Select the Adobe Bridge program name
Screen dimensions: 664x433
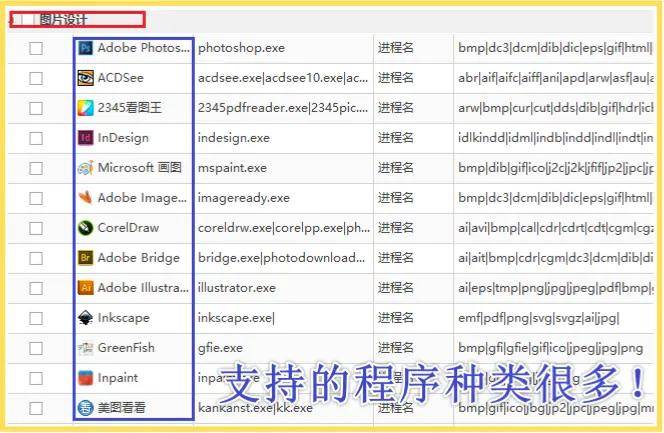coord(139,258)
